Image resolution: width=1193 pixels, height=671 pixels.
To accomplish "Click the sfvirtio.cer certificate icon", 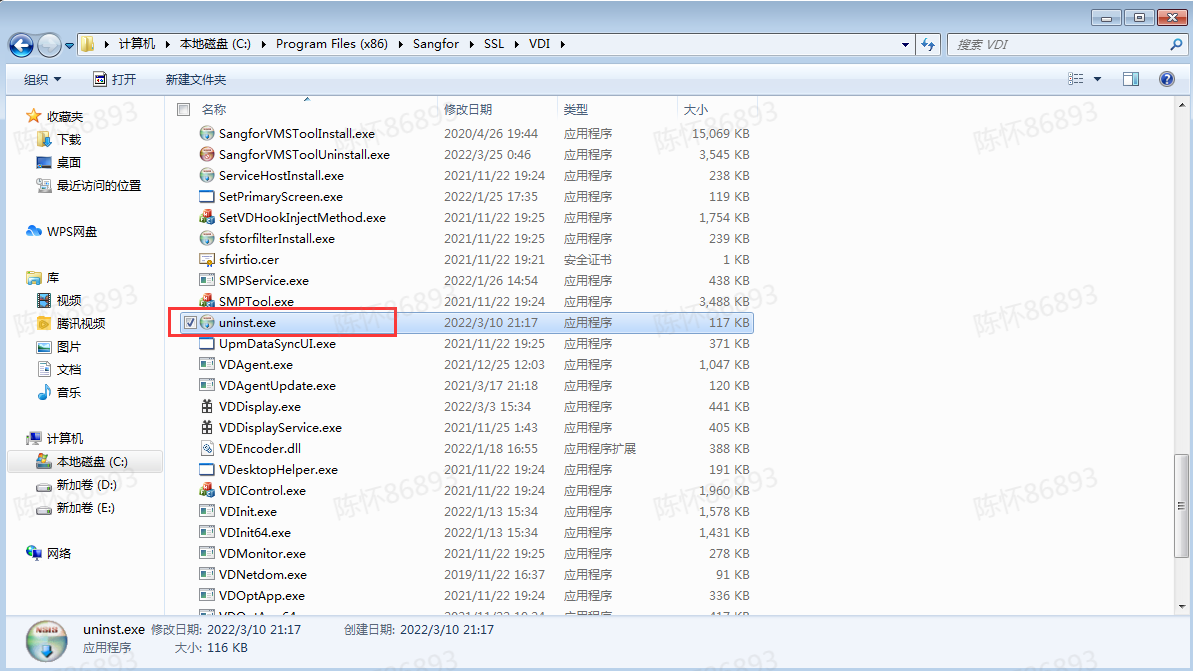I will [x=207, y=259].
